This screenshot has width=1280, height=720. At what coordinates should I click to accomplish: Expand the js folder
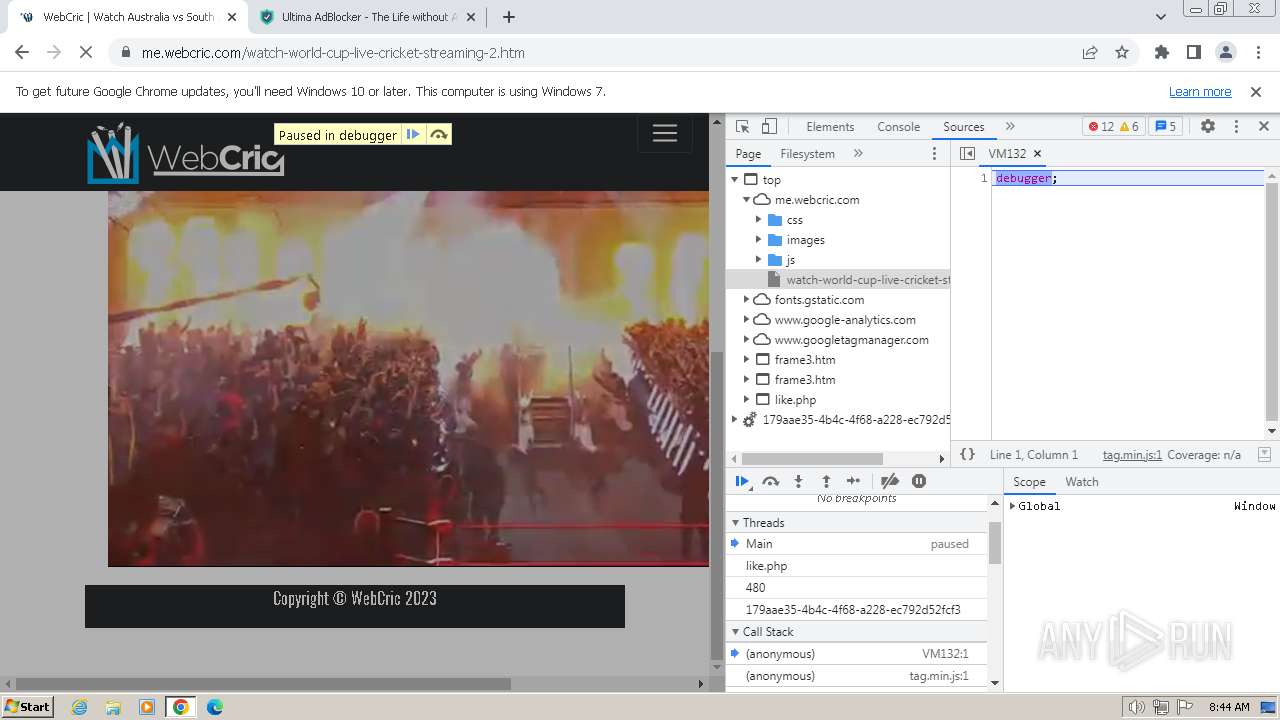(758, 260)
